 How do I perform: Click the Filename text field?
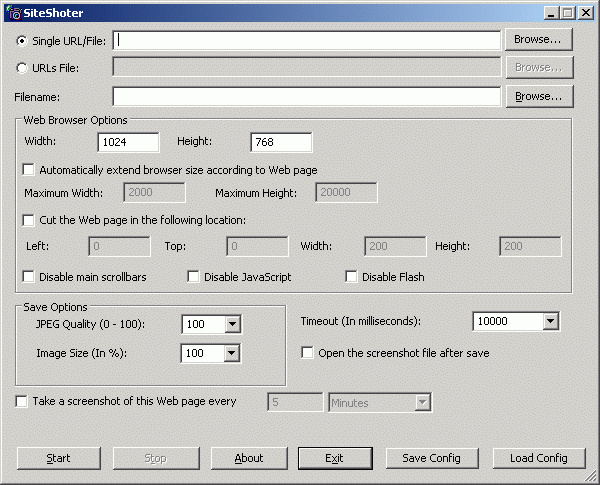coord(307,96)
